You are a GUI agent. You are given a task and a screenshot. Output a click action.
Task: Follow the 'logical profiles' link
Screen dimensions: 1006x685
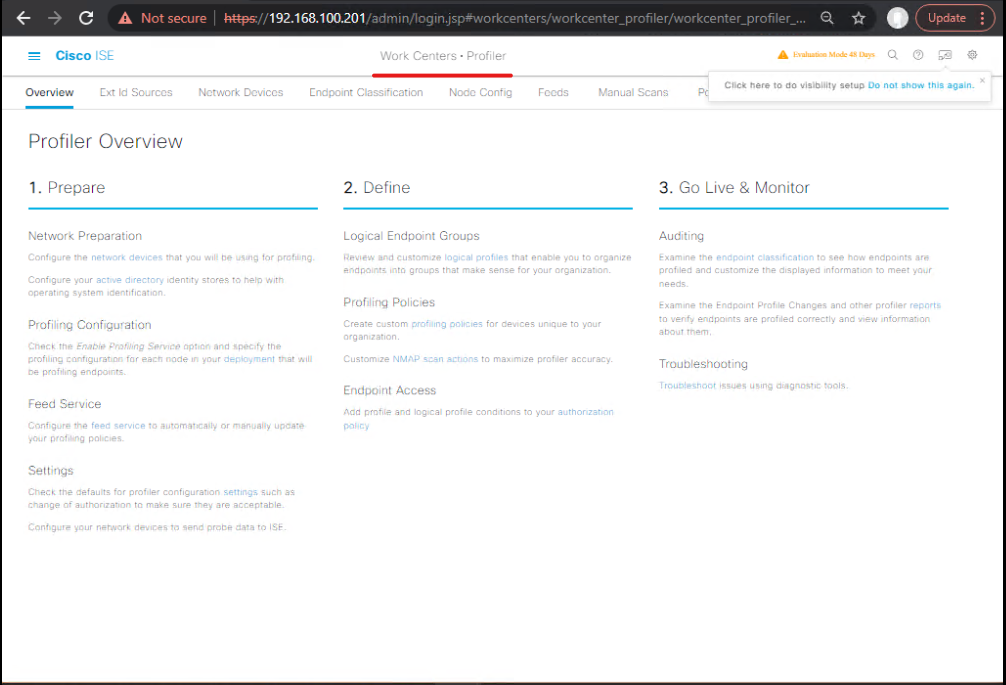[x=476, y=258]
